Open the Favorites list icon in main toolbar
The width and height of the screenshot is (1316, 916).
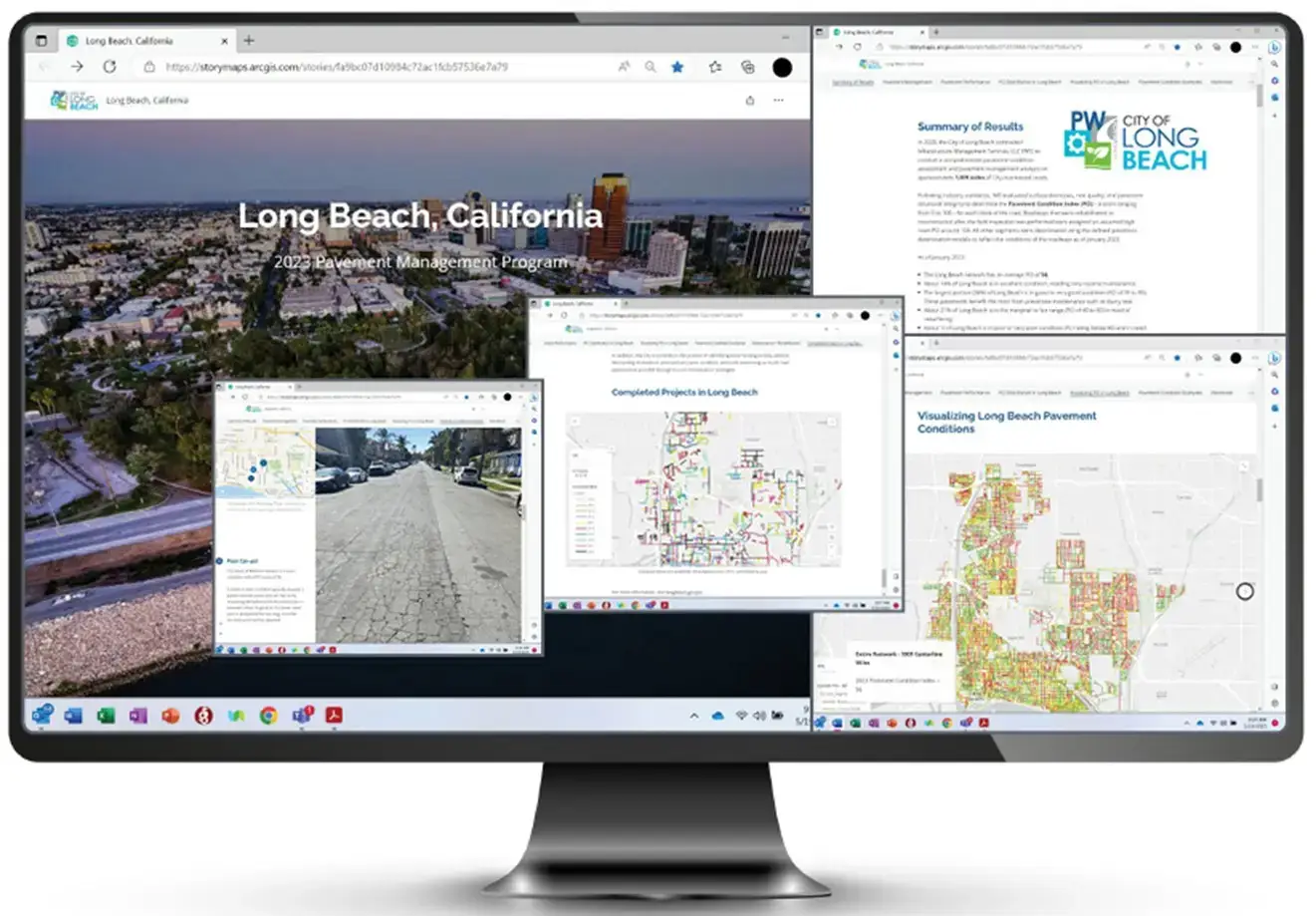click(715, 67)
